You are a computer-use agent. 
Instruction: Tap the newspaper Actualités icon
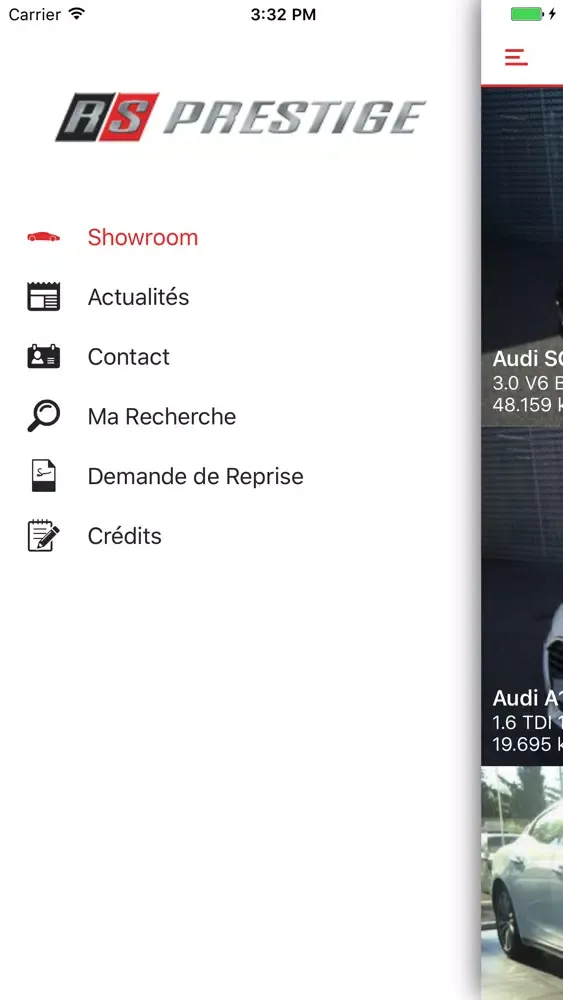43,297
